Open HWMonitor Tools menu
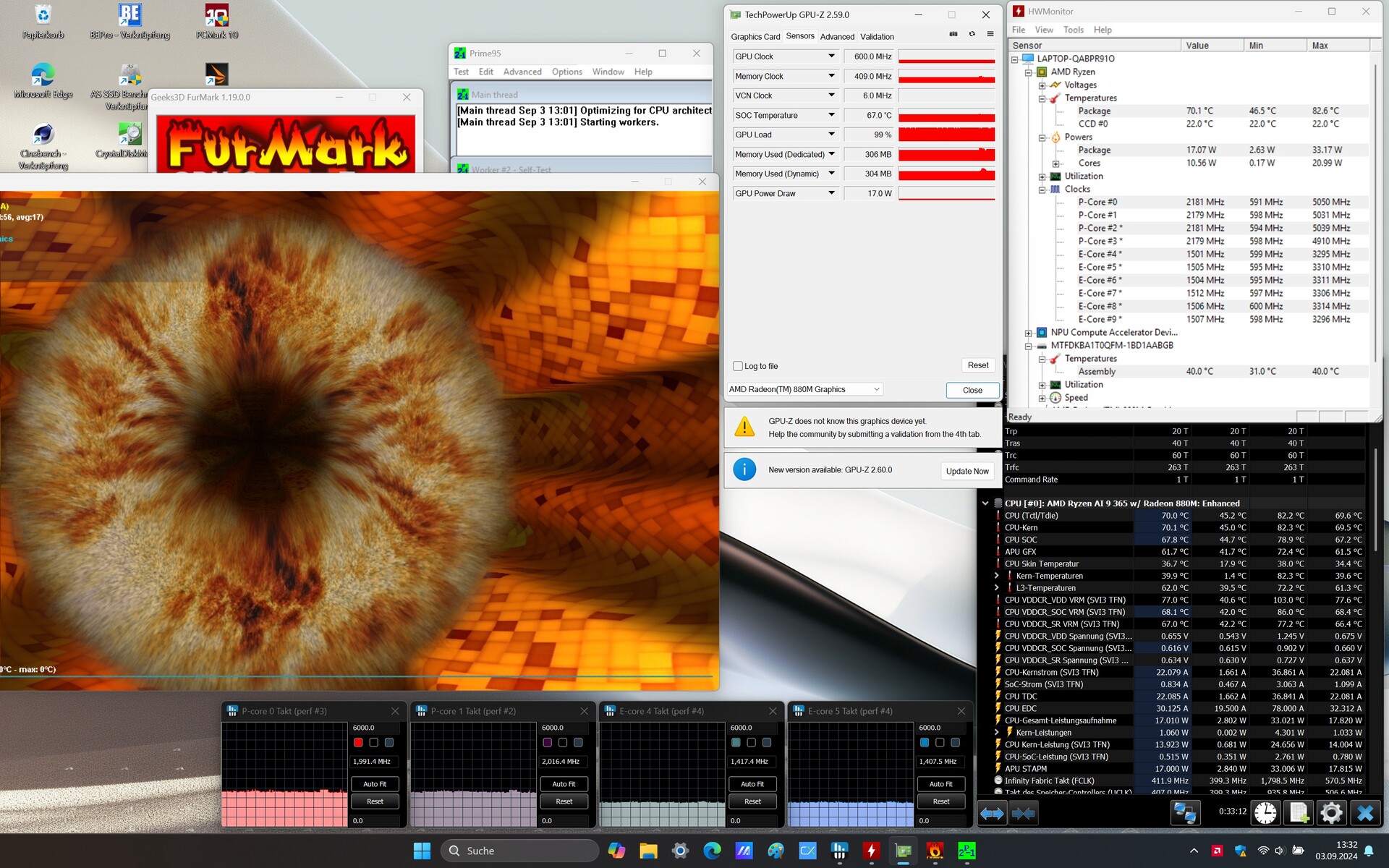The width and height of the screenshot is (1389, 868). (x=1073, y=30)
